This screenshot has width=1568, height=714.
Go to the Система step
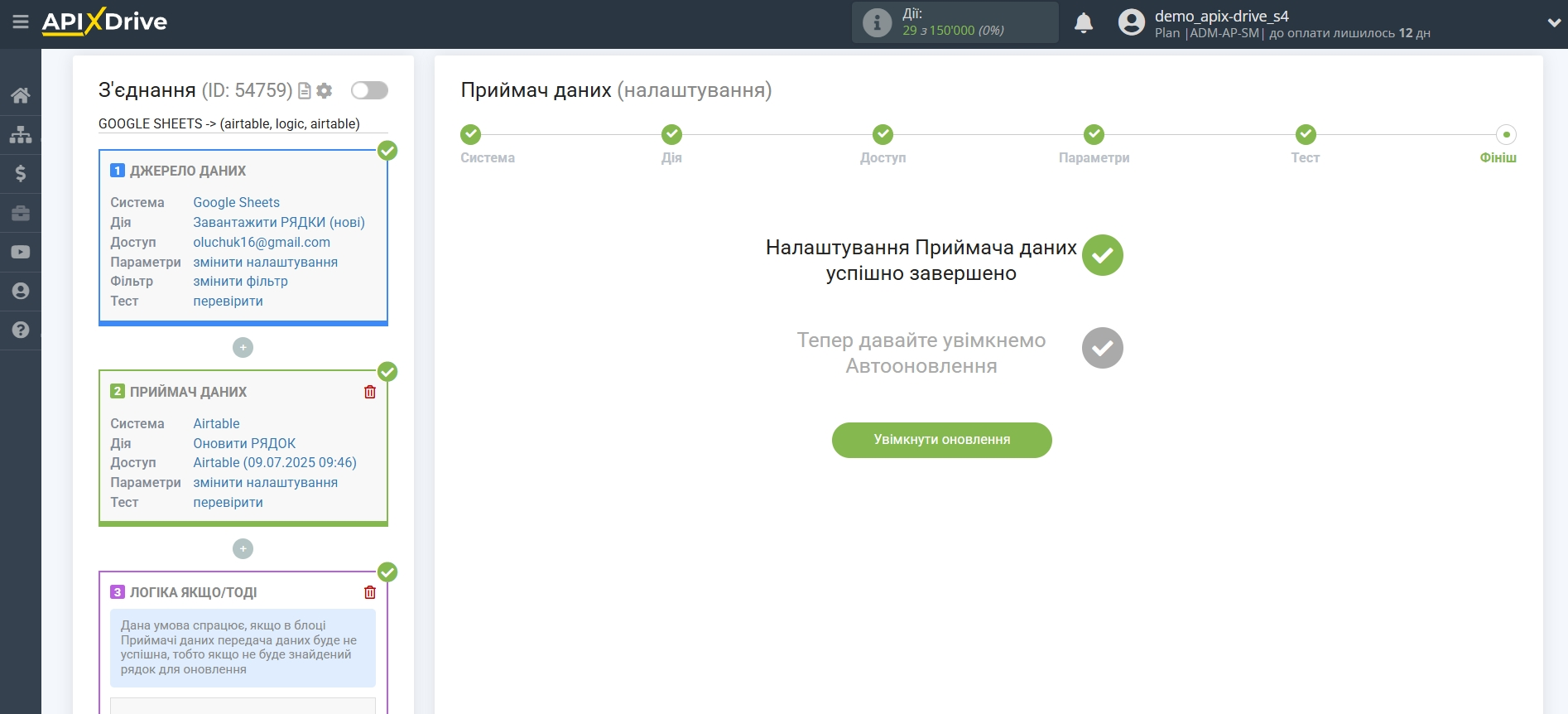(471, 134)
